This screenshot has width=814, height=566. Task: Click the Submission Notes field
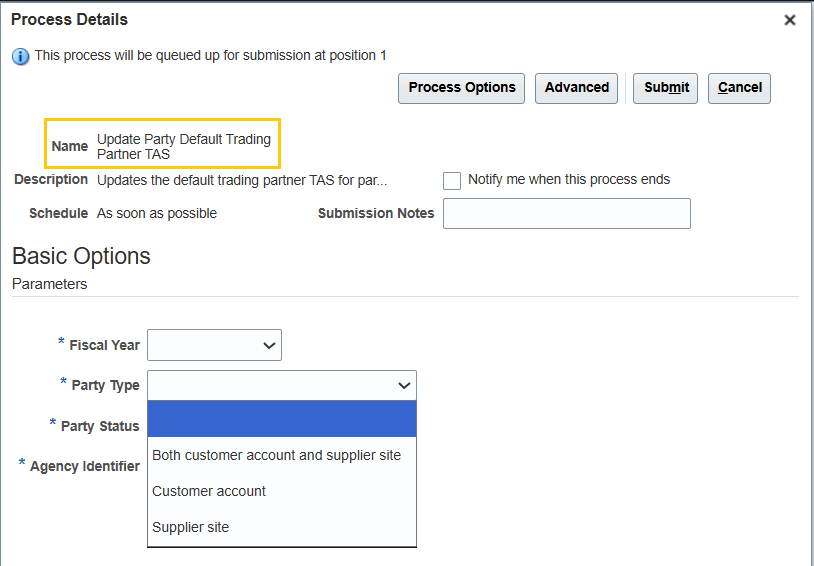[x=567, y=213]
